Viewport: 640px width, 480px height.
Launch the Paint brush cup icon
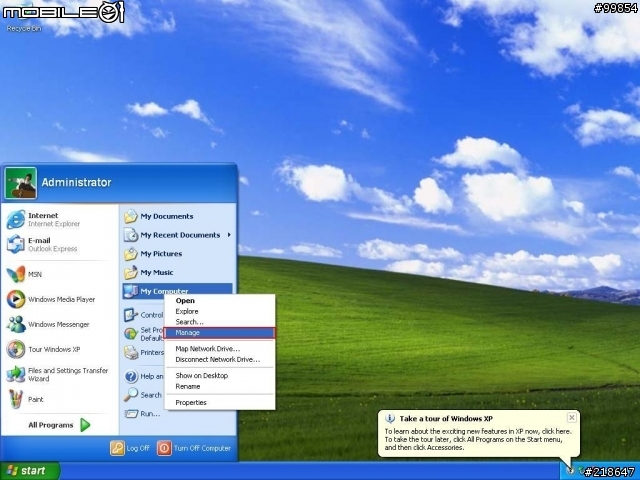[16, 399]
